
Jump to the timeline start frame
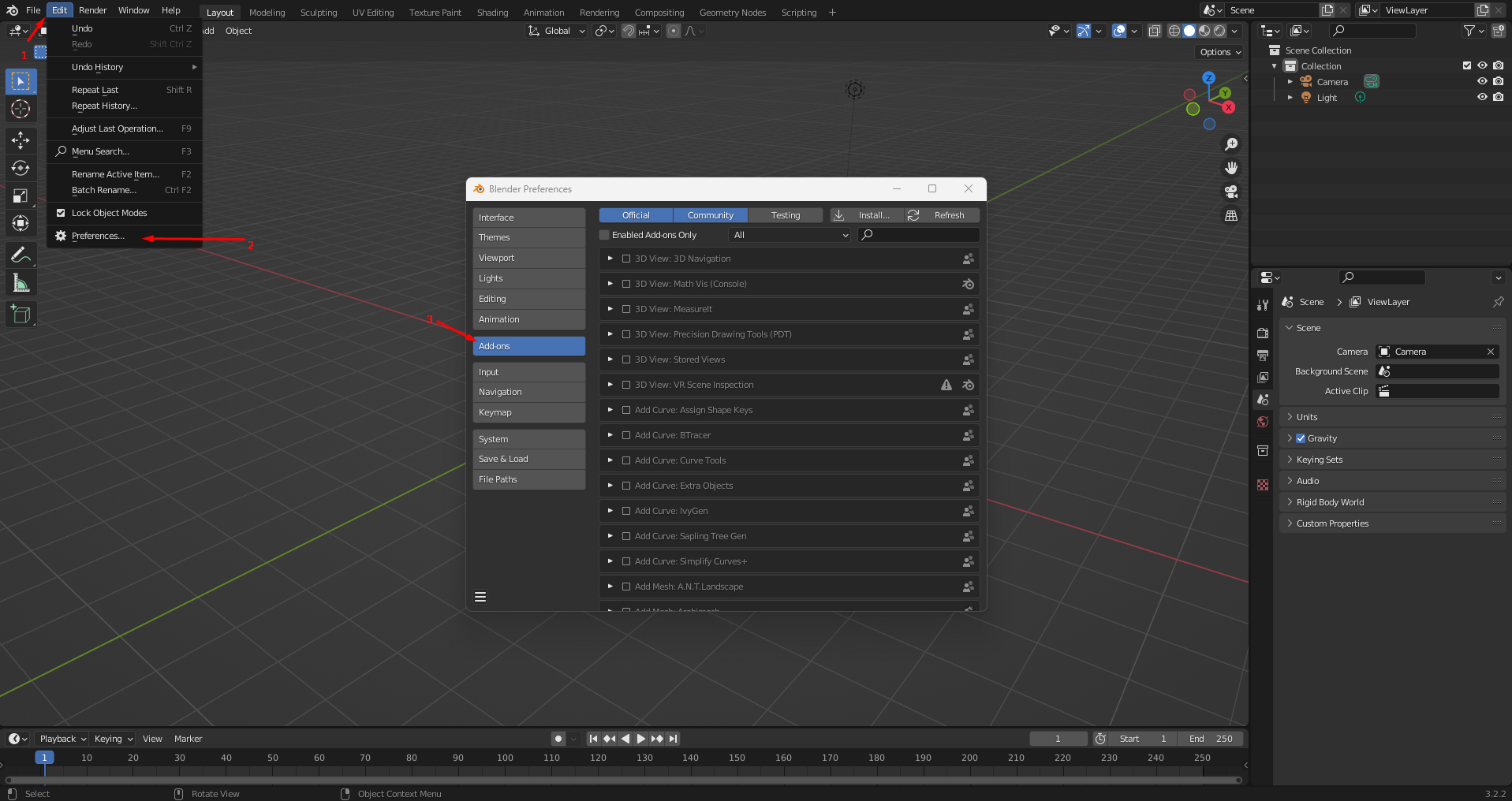[593, 739]
